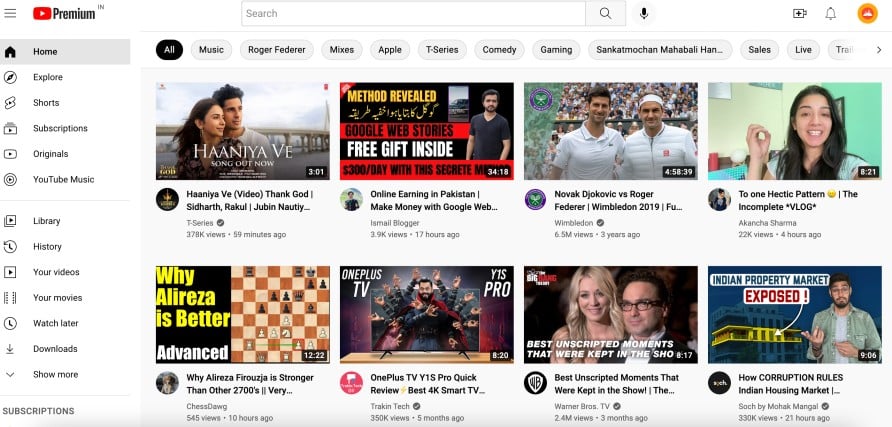892x427 pixels.
Task: Click the Your movies film icon
Action: [x=10, y=298]
